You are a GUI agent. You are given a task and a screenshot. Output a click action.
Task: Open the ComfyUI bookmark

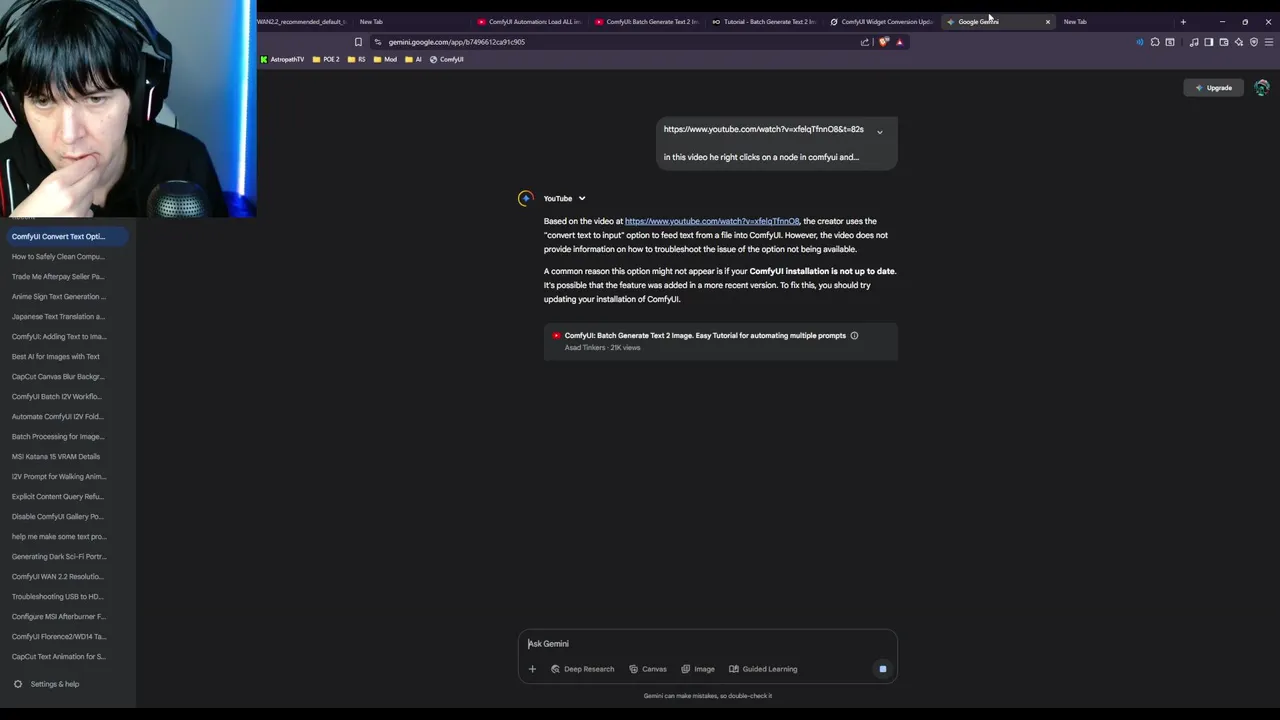pyautogui.click(x=446, y=59)
